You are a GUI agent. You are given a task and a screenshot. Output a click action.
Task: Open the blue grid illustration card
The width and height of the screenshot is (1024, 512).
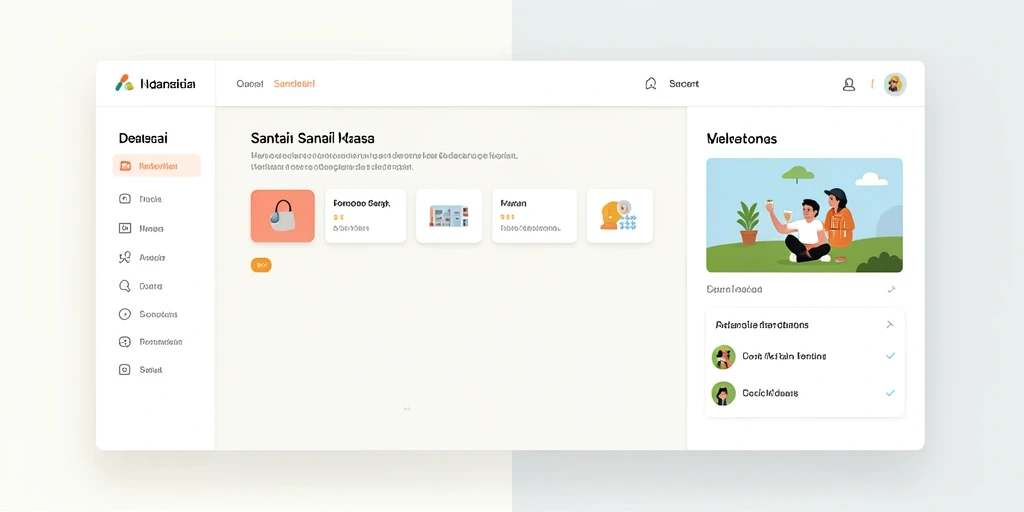click(449, 216)
